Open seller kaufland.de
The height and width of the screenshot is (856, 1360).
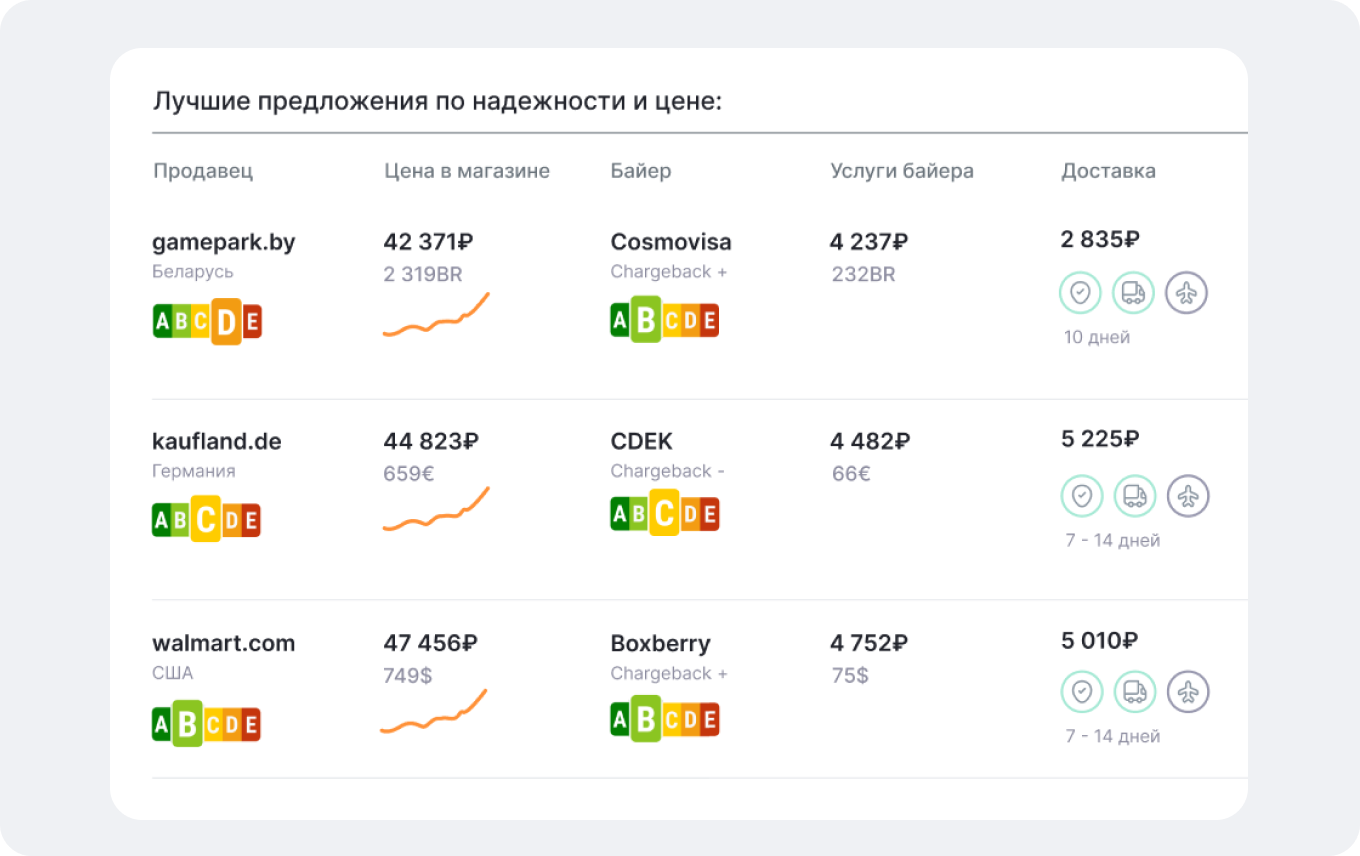coord(217,441)
